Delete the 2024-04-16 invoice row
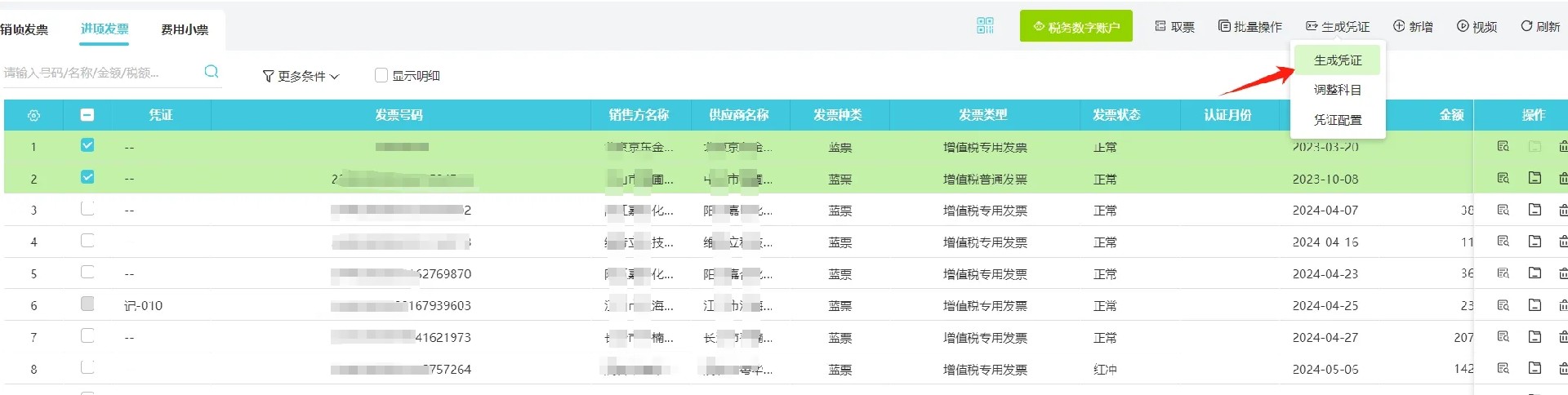Viewport: 1568px width, 395px height. (1562, 242)
